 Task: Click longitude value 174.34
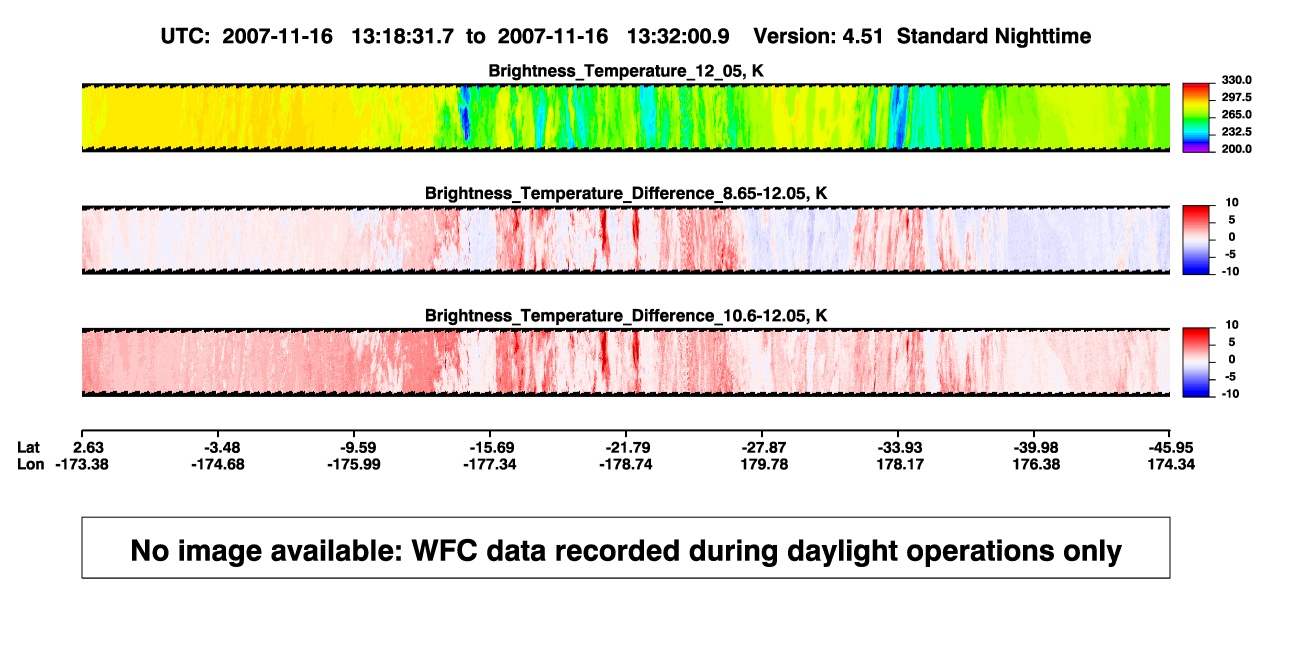(x=1170, y=464)
